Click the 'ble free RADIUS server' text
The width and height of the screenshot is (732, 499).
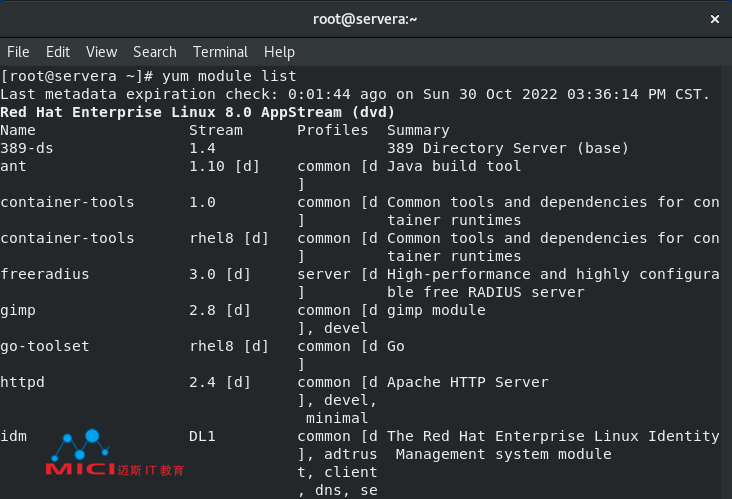tap(486, 293)
